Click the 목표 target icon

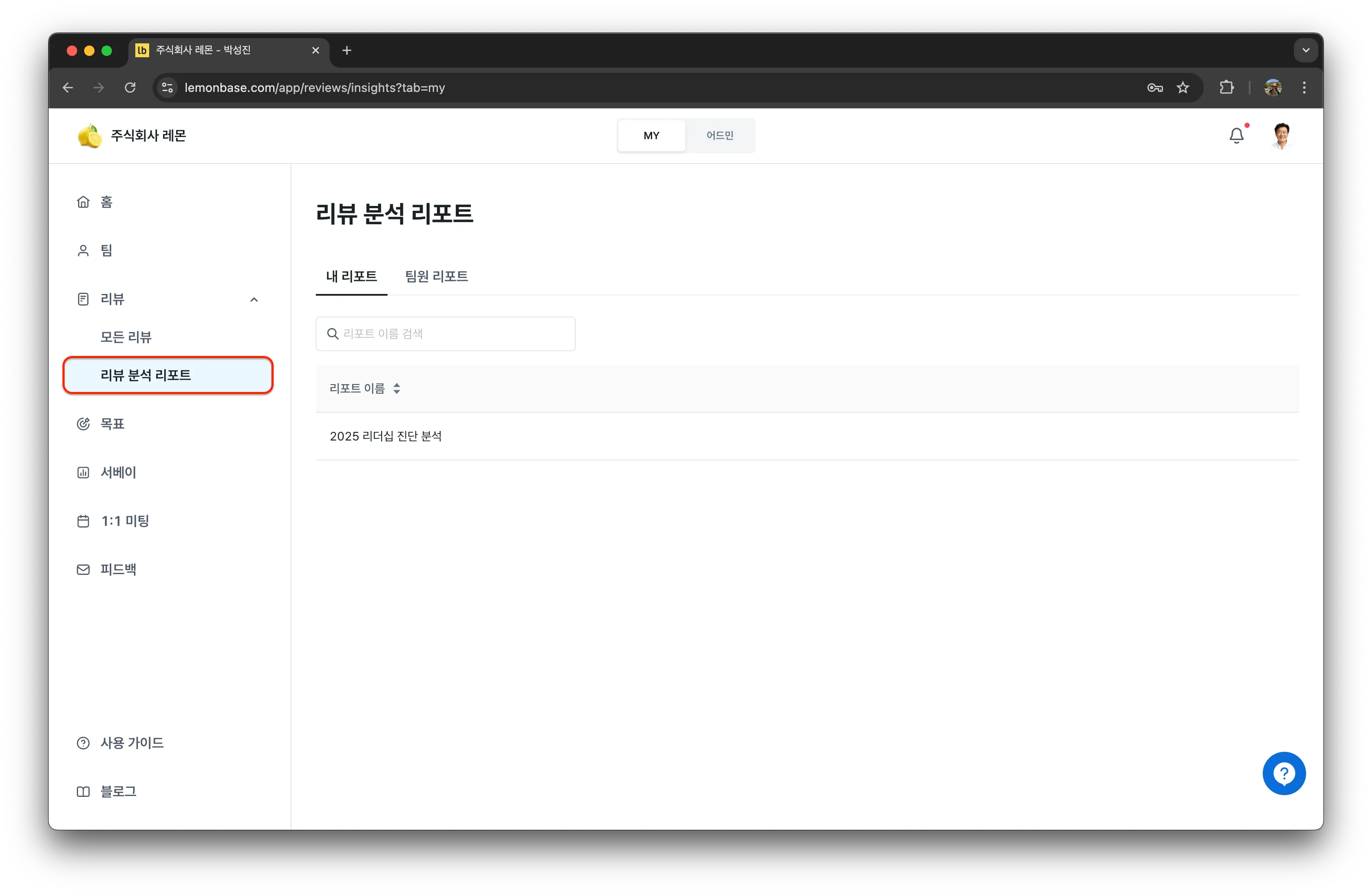click(x=83, y=424)
